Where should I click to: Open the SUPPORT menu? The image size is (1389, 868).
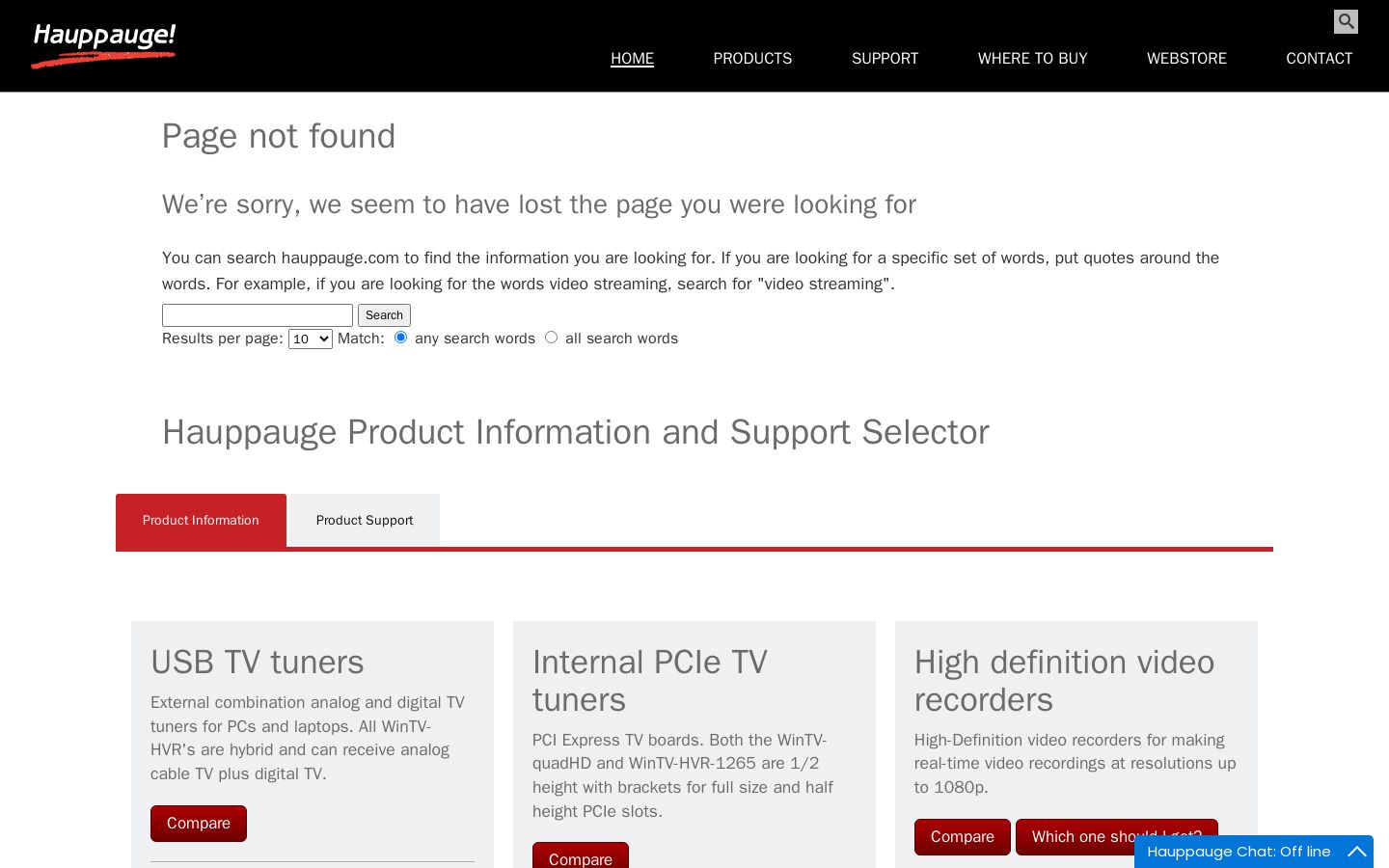885,59
